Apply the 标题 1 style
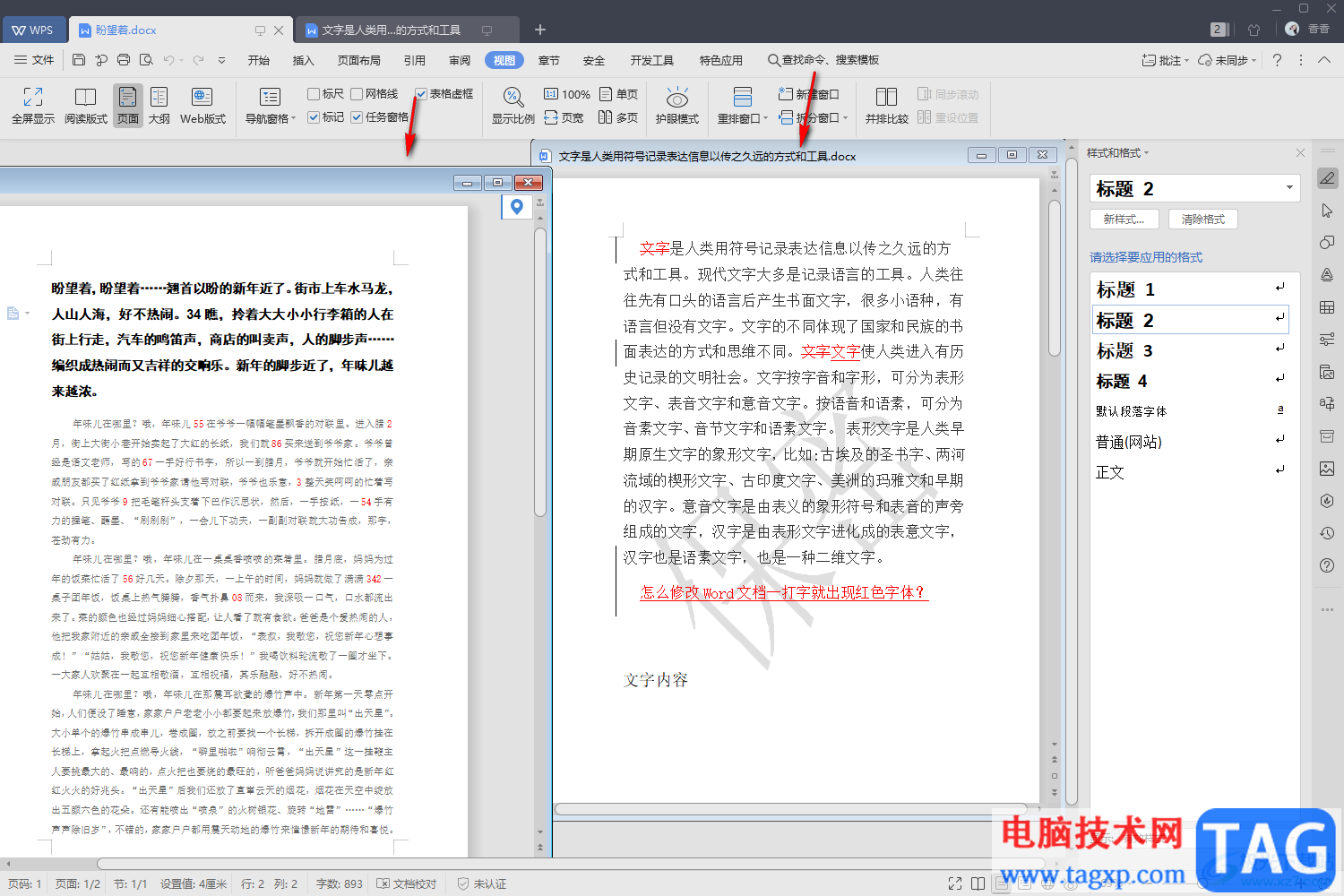 [x=1191, y=289]
